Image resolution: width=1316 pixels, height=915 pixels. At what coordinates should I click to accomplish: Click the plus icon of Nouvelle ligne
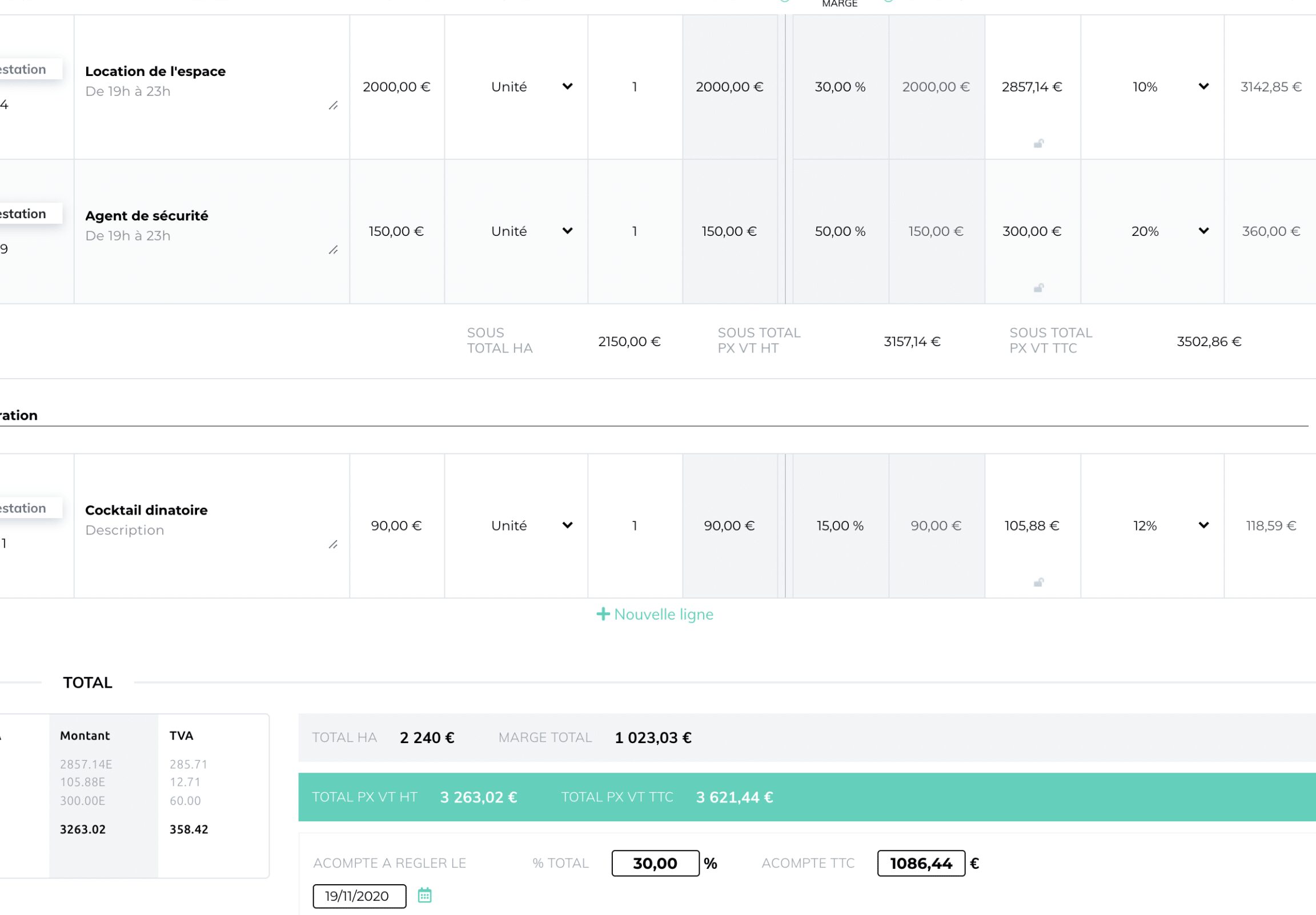tap(603, 615)
